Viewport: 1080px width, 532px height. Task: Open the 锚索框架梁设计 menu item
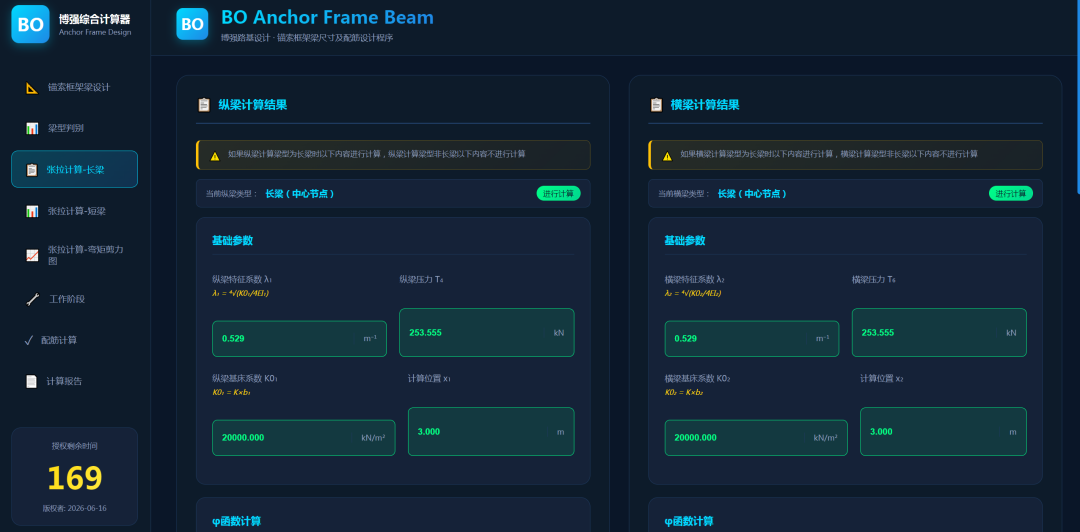point(74,88)
